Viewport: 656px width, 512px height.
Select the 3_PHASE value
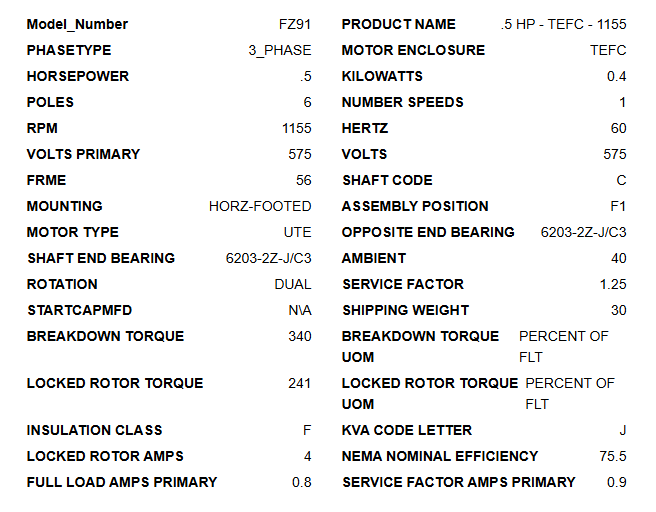280,50
